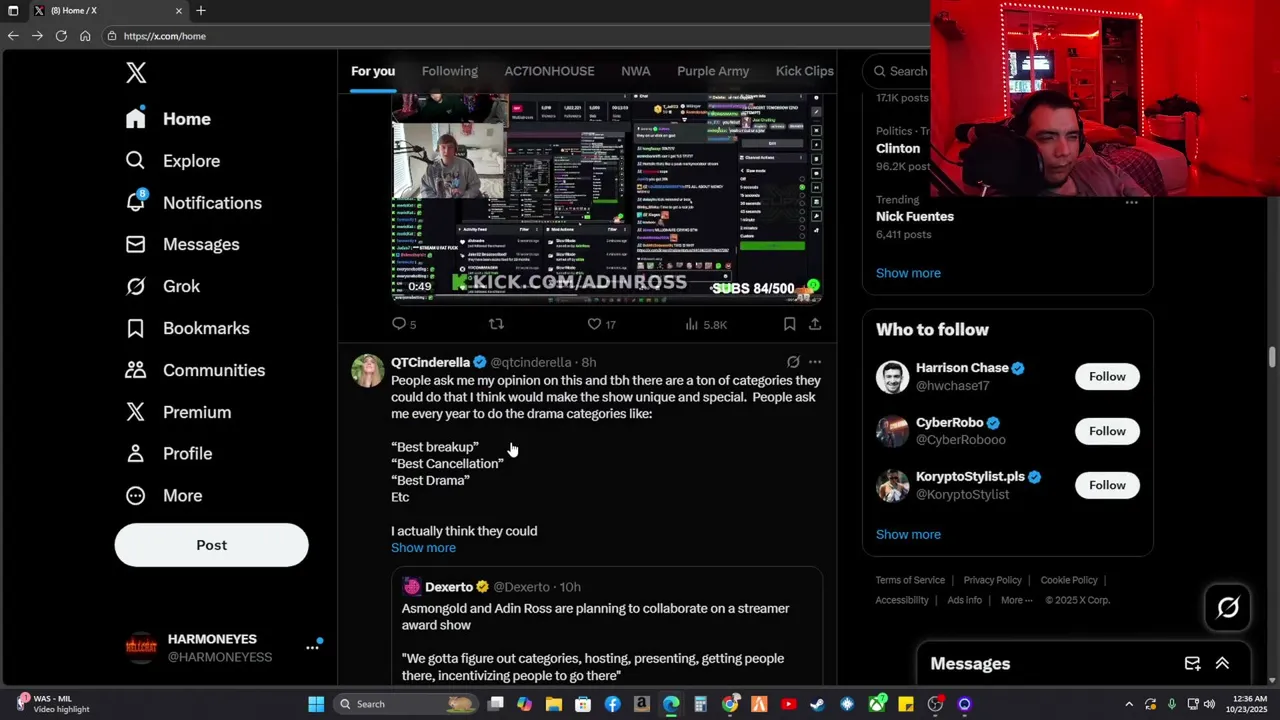Reload the page
This screenshot has width=1280, height=720.
61,36
